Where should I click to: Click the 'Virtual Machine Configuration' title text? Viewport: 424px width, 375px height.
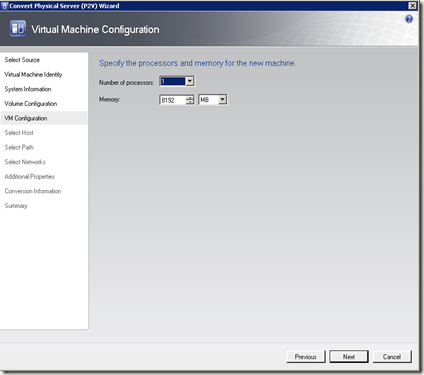[x=95, y=29]
